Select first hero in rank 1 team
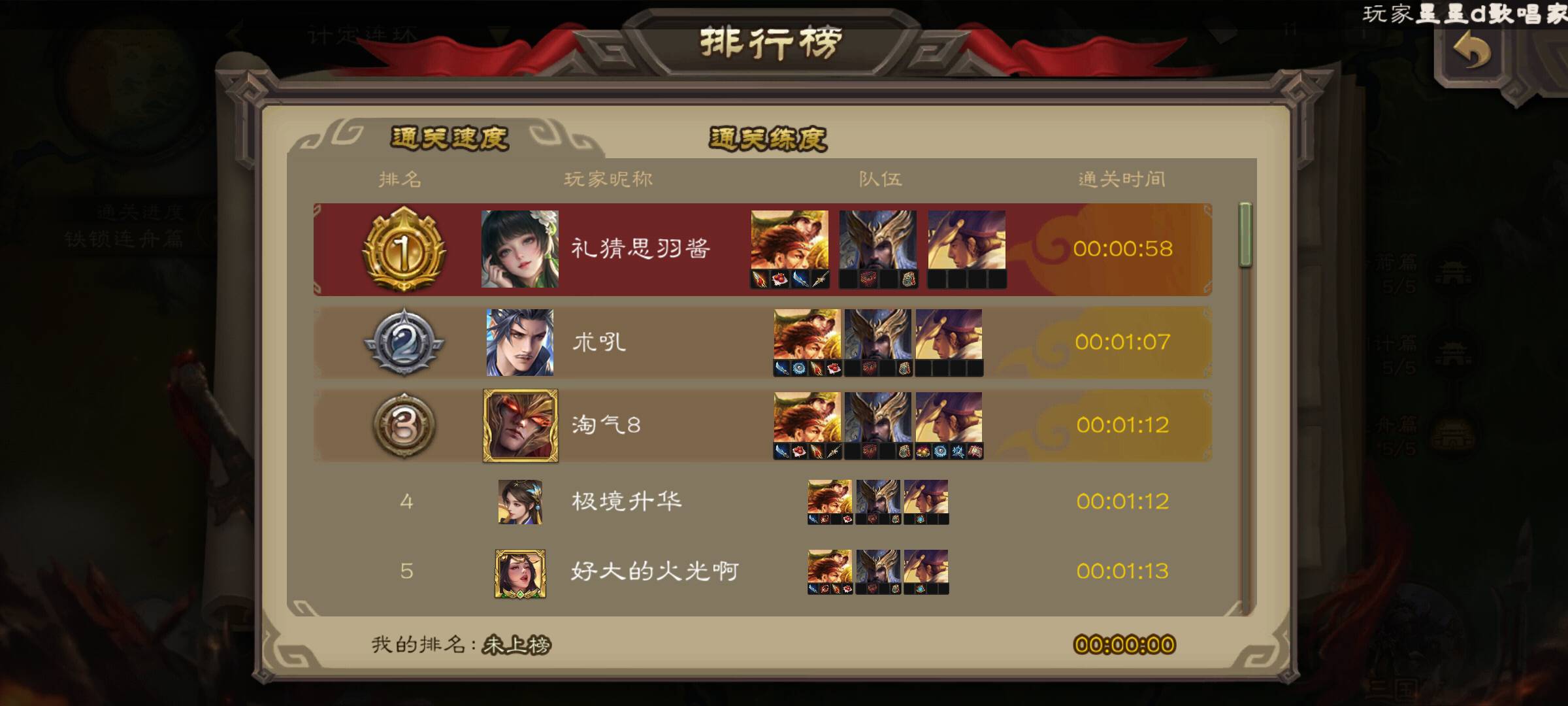 tap(790, 240)
